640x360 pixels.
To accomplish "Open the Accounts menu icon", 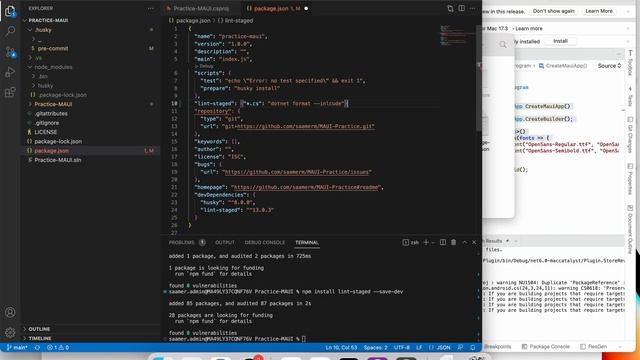I will click(10, 312).
